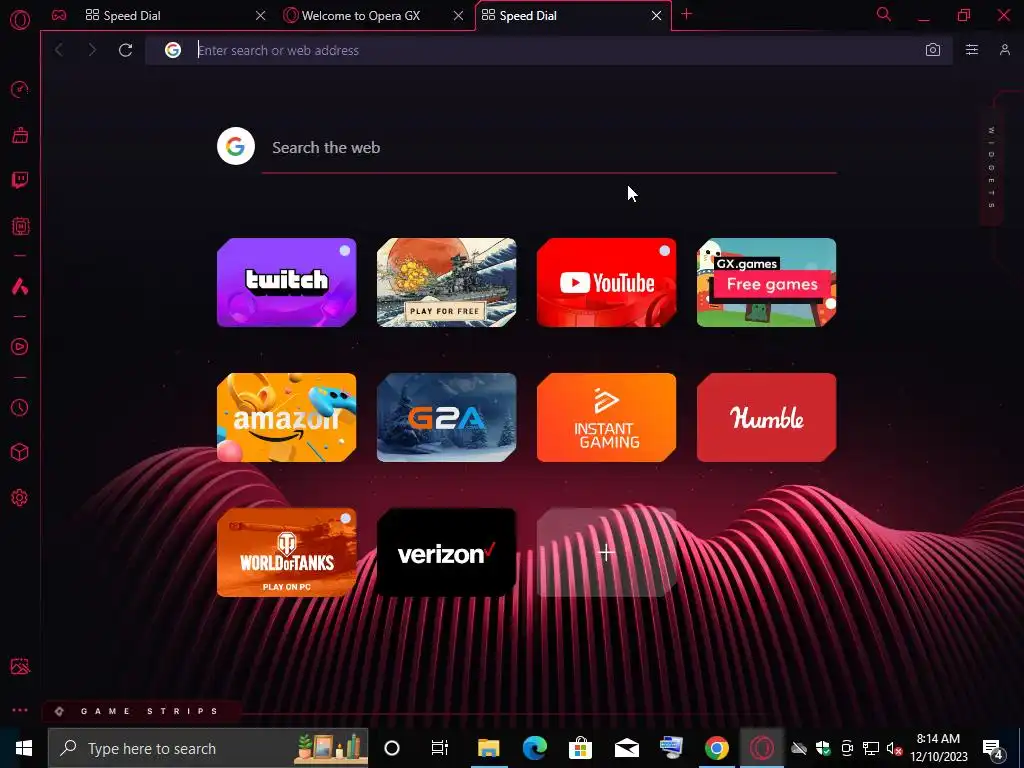Viewport: 1024px width, 768px height.
Task: Click the search tabs magnifier icon
Action: click(x=884, y=14)
